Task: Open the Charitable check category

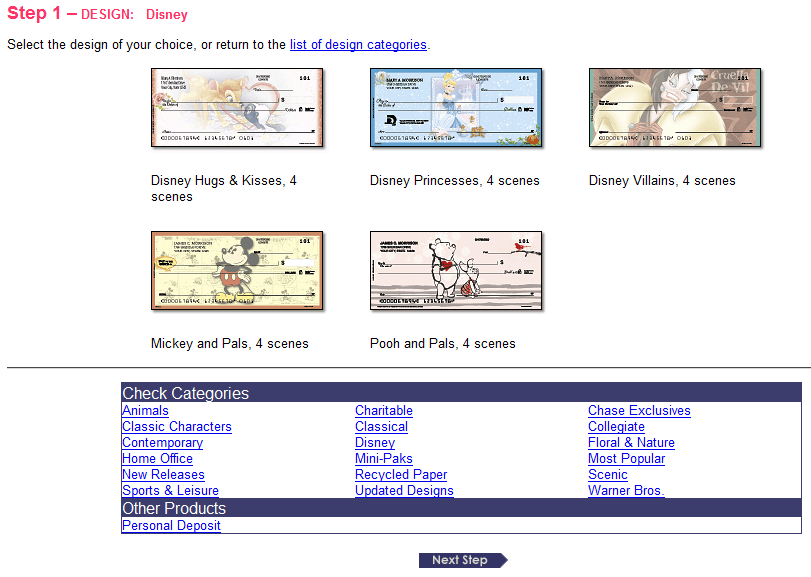Action: [x=384, y=411]
